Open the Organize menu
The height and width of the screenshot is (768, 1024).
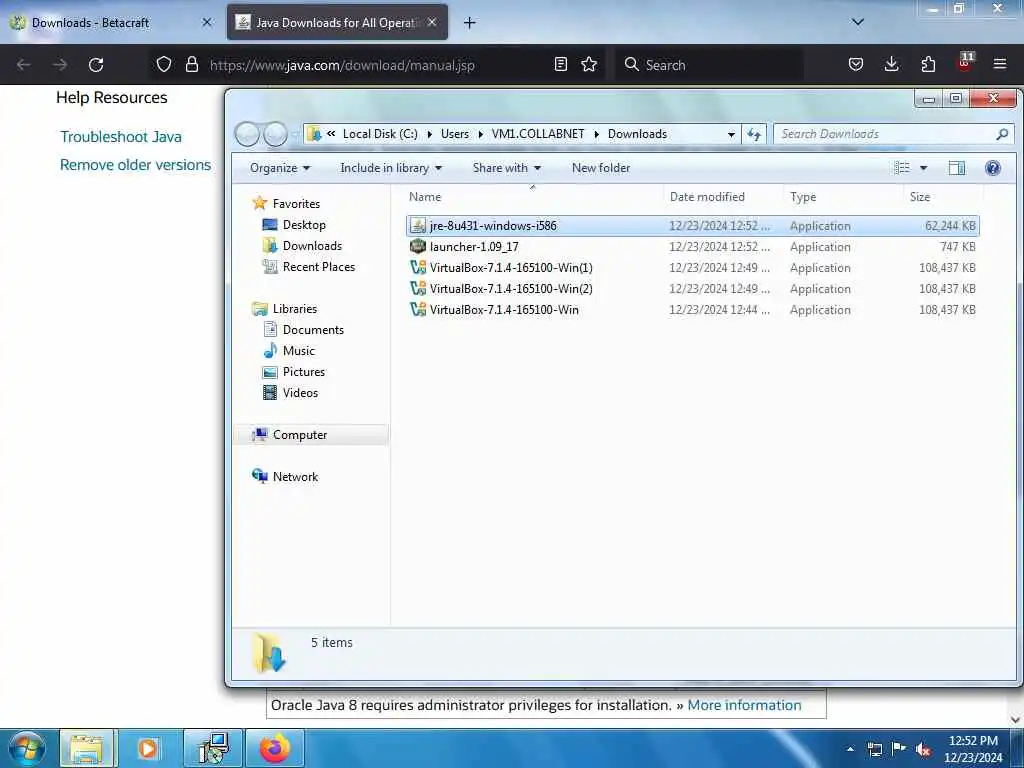pyautogui.click(x=280, y=168)
